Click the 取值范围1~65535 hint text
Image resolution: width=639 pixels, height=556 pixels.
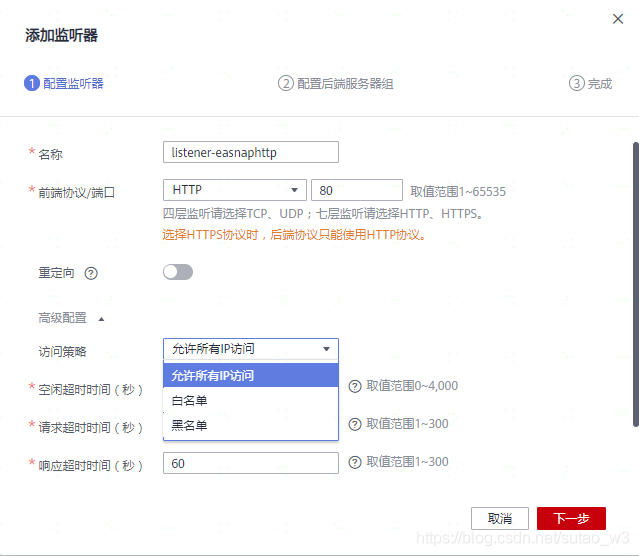[x=458, y=192]
